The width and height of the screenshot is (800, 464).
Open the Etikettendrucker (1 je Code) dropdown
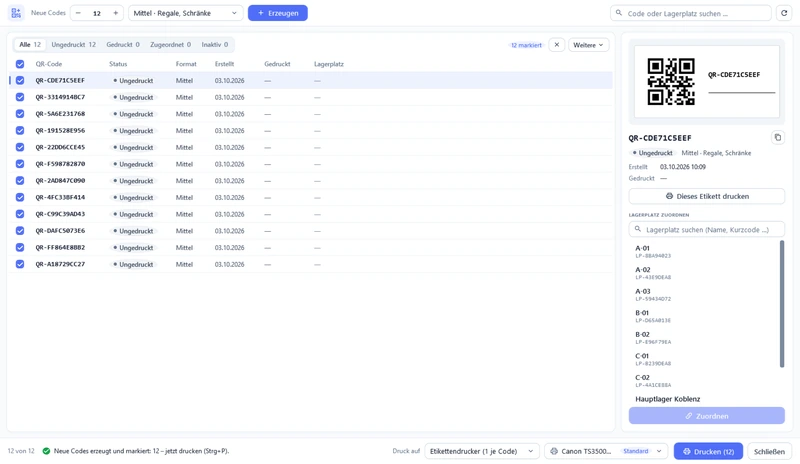pos(482,451)
